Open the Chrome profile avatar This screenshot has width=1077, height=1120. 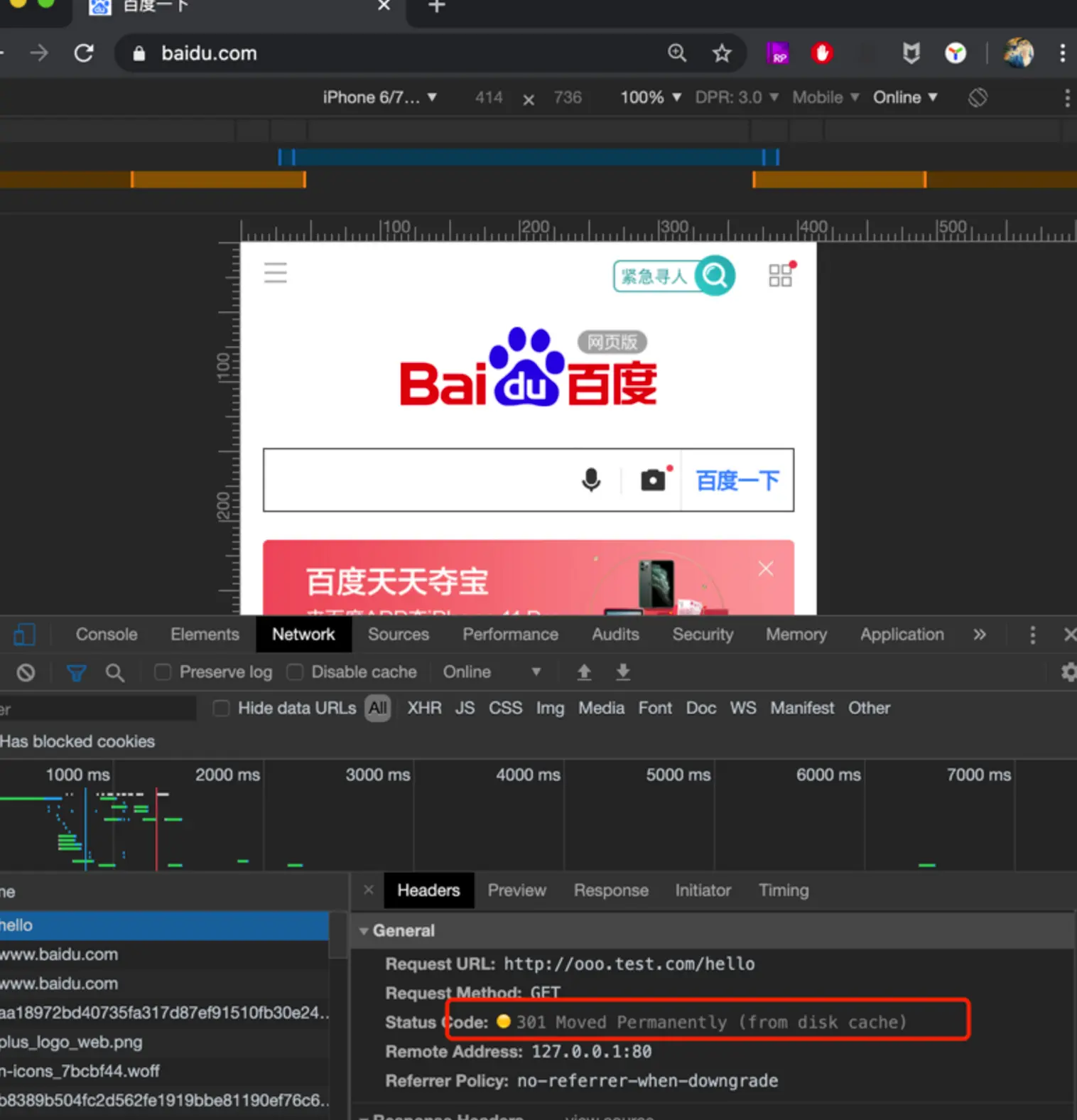[1018, 53]
